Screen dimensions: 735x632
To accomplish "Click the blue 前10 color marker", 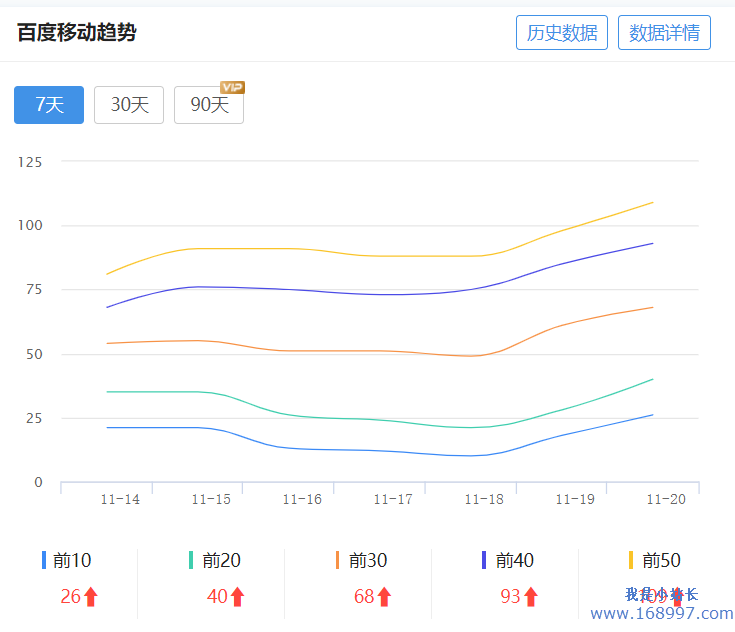I will pyautogui.click(x=44, y=560).
